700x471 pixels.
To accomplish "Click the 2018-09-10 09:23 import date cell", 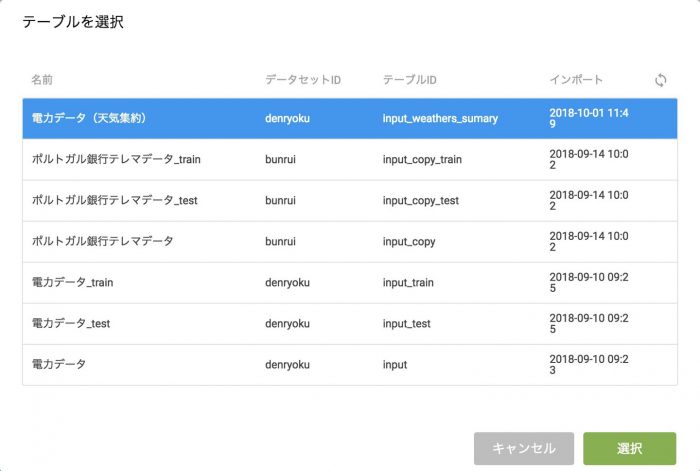I will coord(590,364).
